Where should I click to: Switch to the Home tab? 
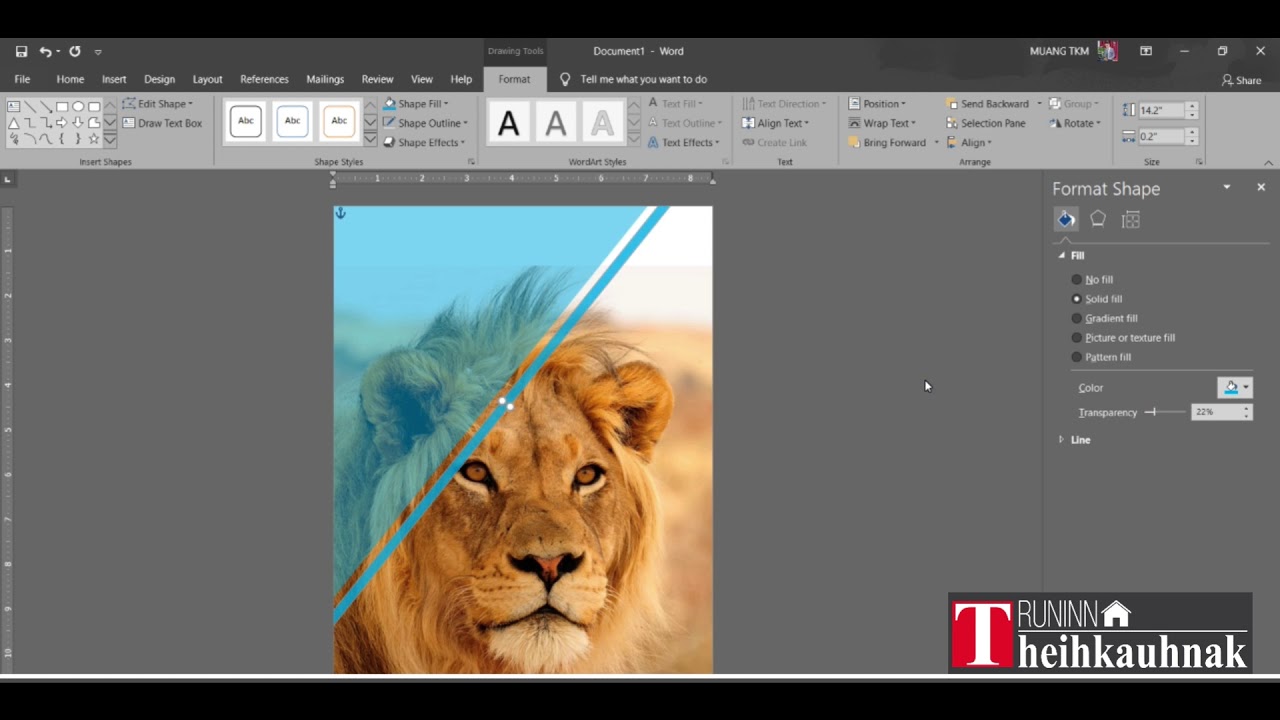point(70,79)
